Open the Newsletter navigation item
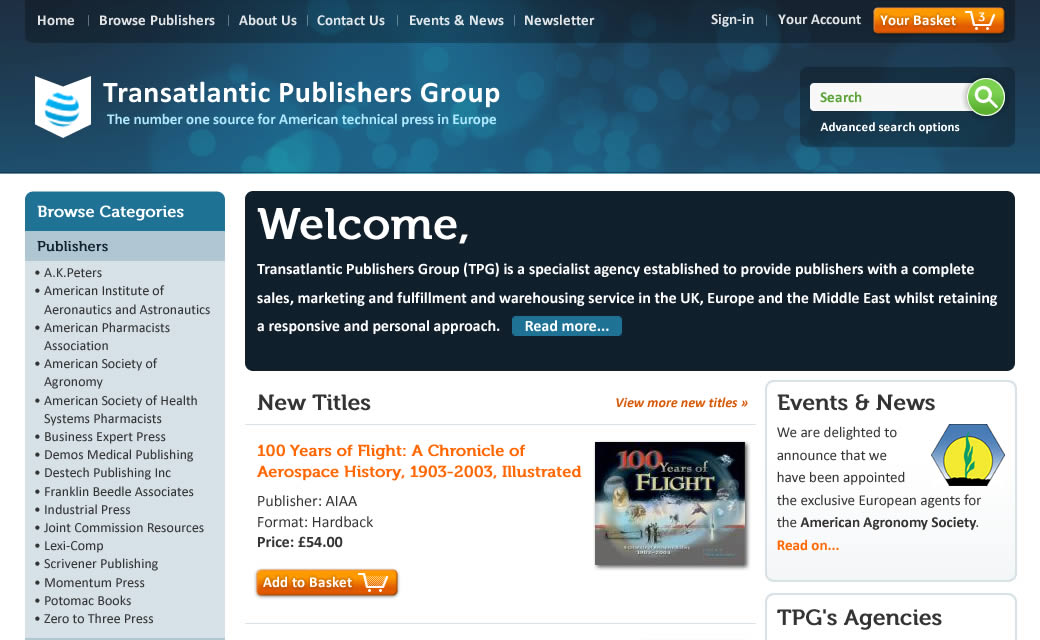Screen dimensions: 1040x640 tap(559, 21)
